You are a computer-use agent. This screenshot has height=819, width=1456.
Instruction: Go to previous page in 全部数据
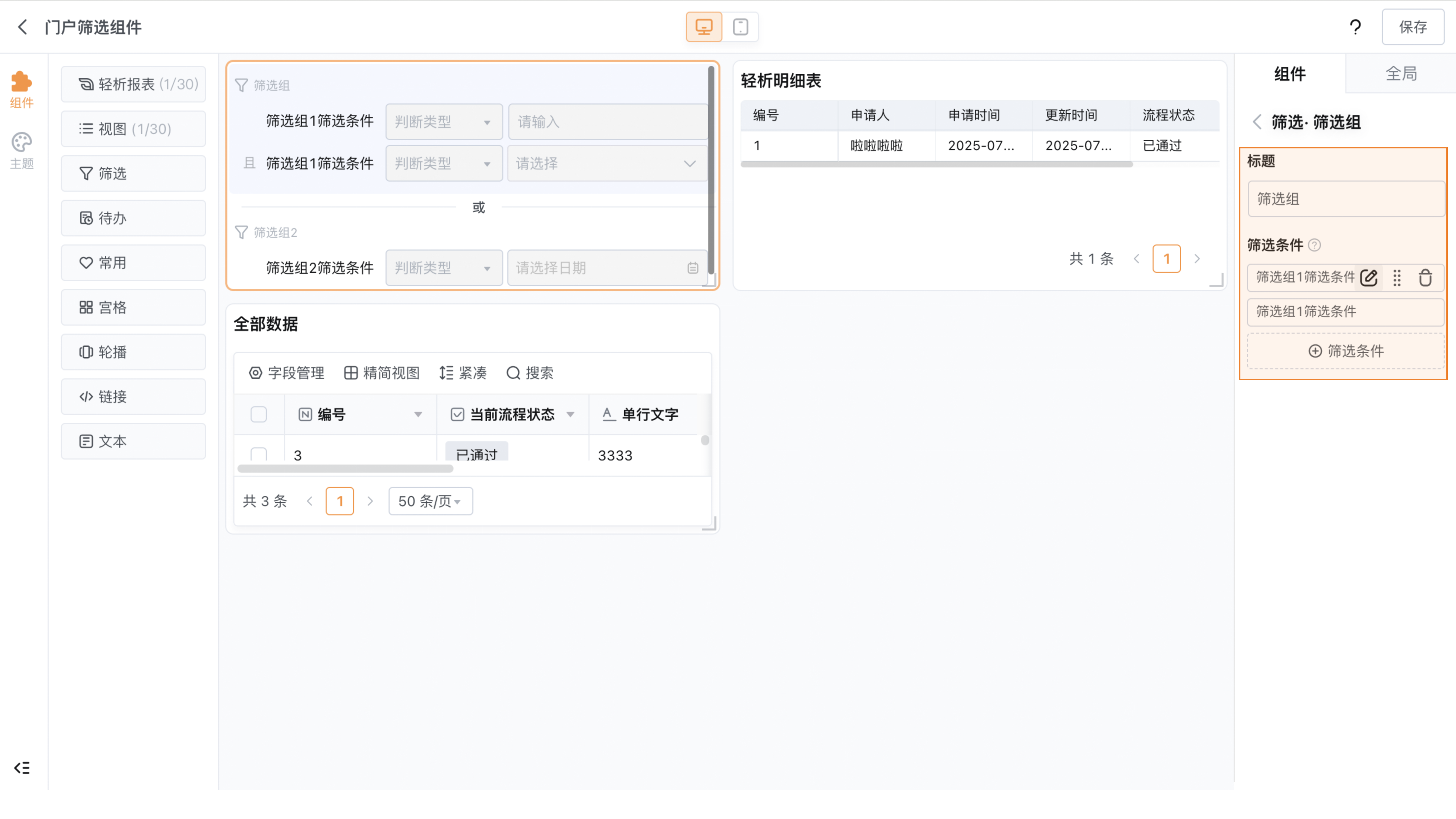pos(310,501)
